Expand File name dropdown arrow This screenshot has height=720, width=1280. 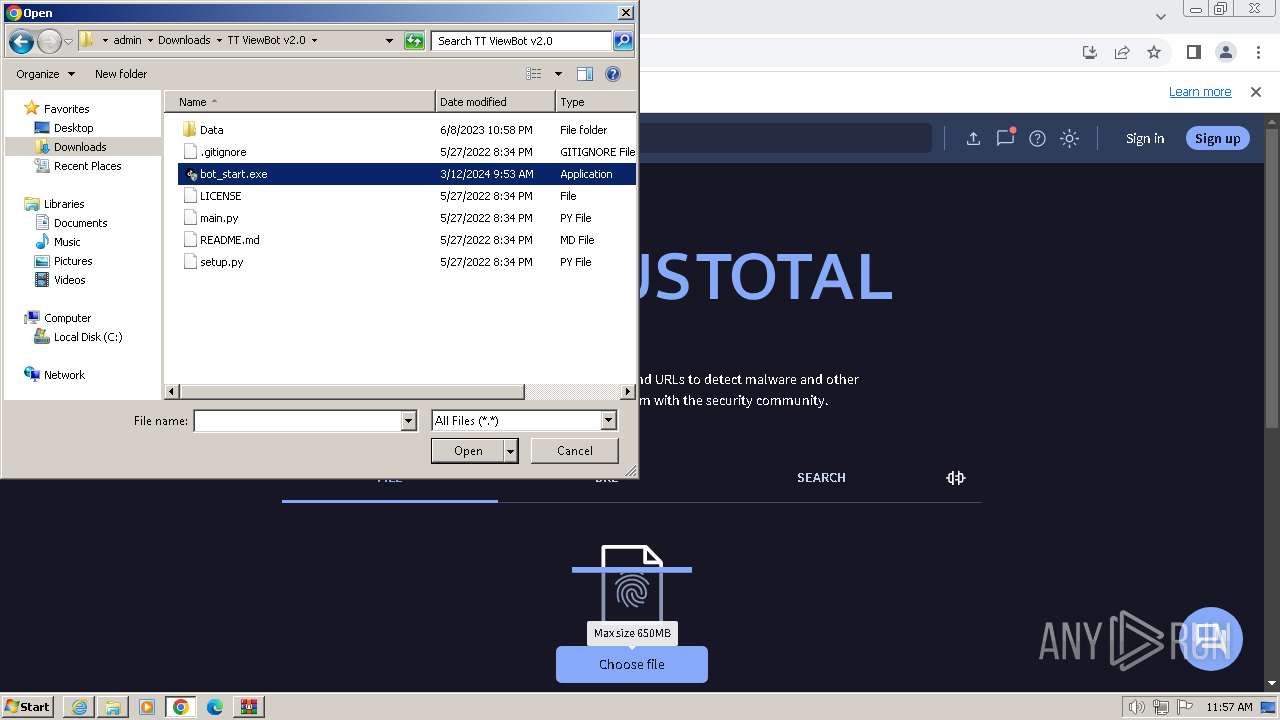pos(408,421)
